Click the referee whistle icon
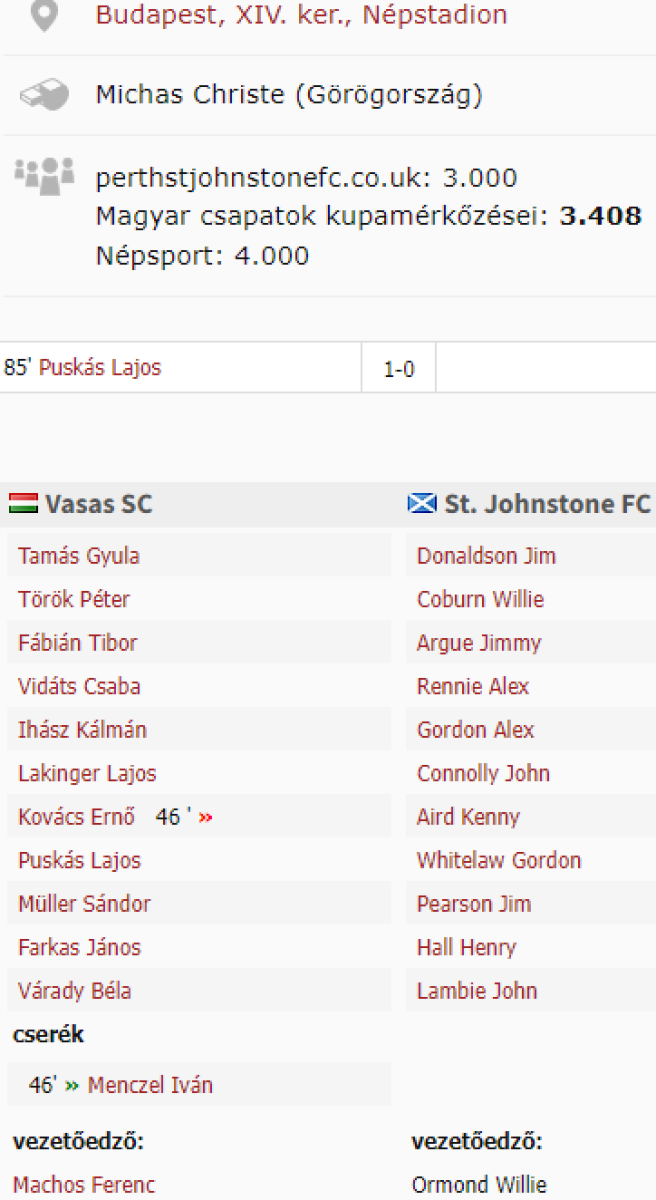656x1200 pixels. tap(44, 96)
